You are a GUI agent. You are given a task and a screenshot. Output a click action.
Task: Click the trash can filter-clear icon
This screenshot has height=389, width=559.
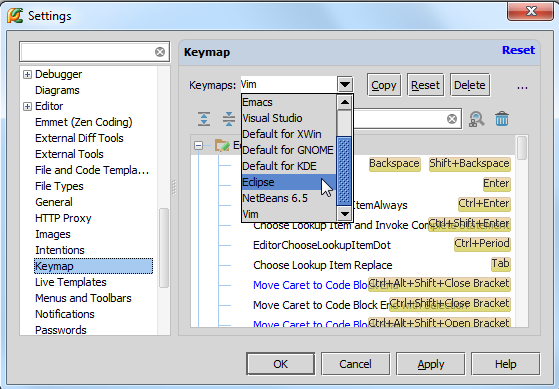coord(502,119)
